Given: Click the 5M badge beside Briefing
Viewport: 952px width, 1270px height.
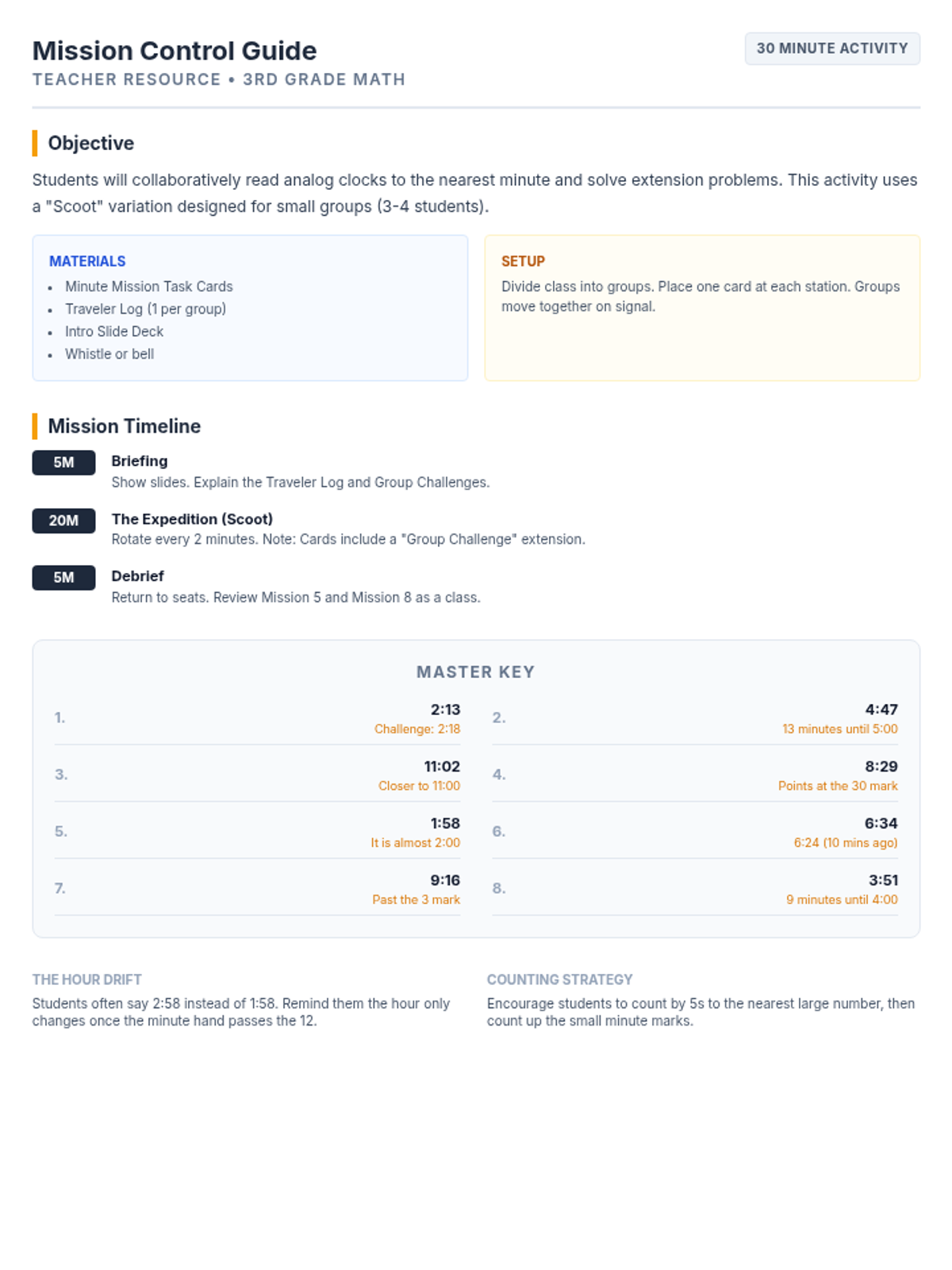Looking at the screenshot, I should point(63,463).
